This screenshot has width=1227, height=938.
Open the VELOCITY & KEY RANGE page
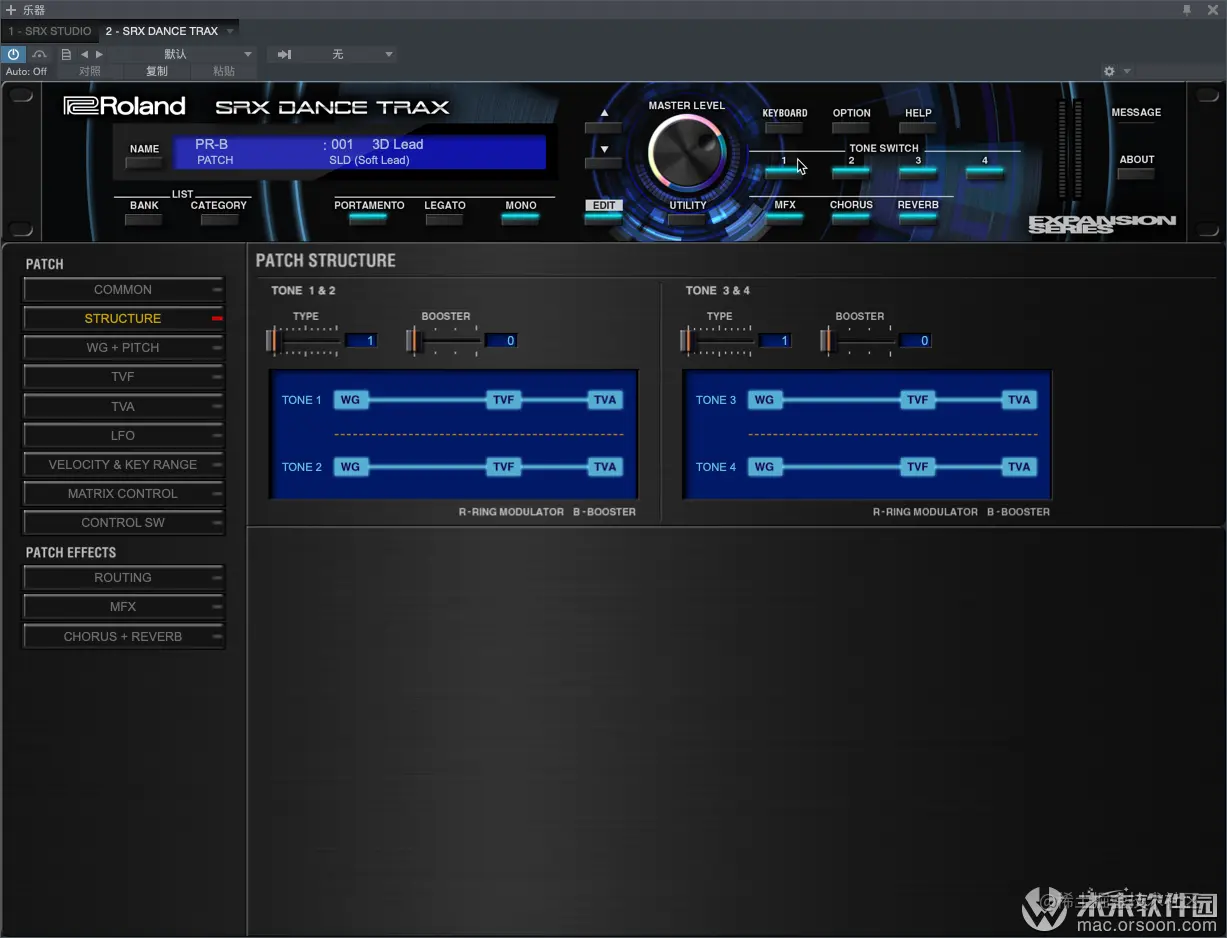pos(123,465)
